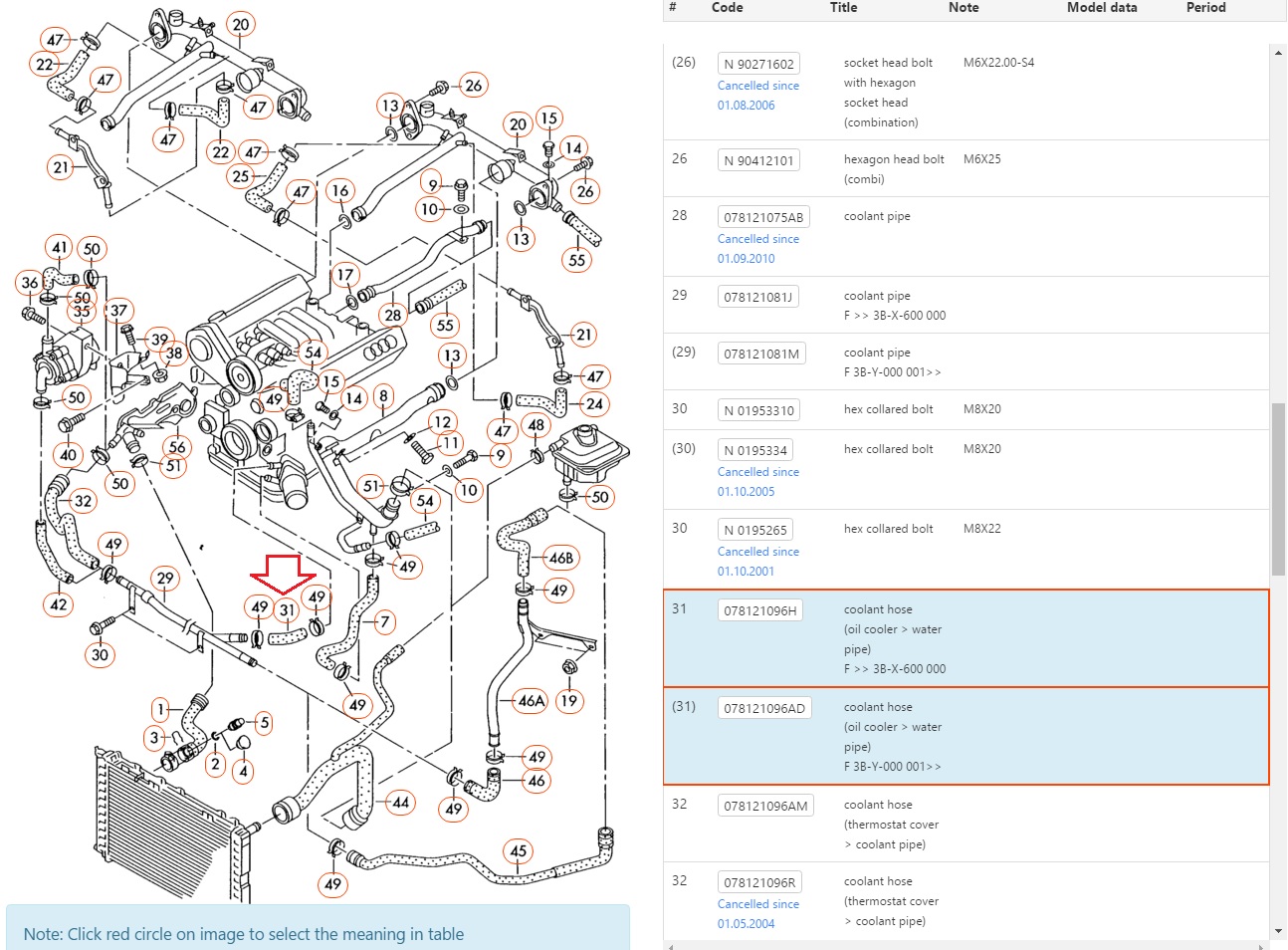Click the table scrollbar down arrow
The image size is (1288, 950).
1278,931
